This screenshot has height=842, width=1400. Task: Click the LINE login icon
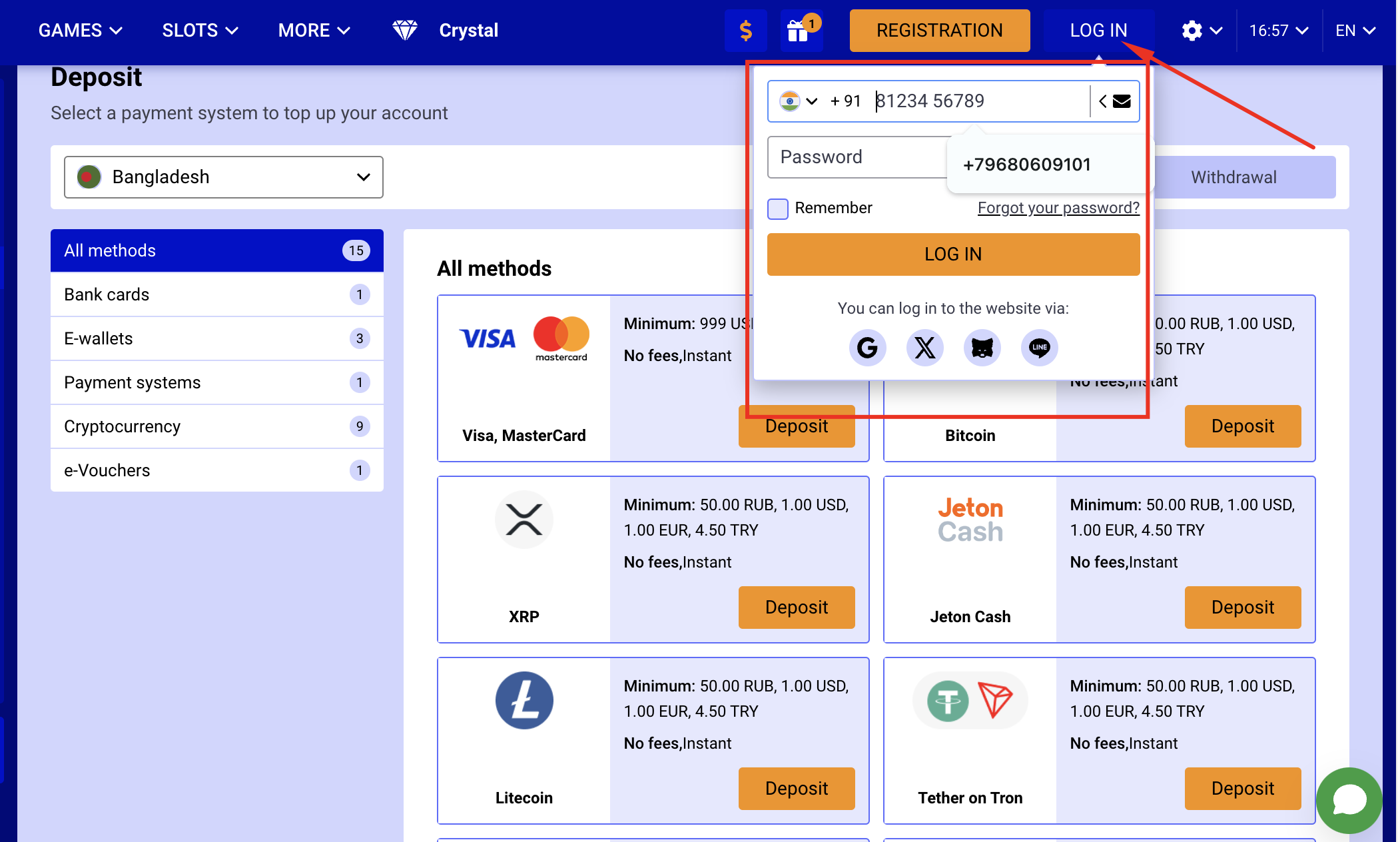[x=1039, y=347]
